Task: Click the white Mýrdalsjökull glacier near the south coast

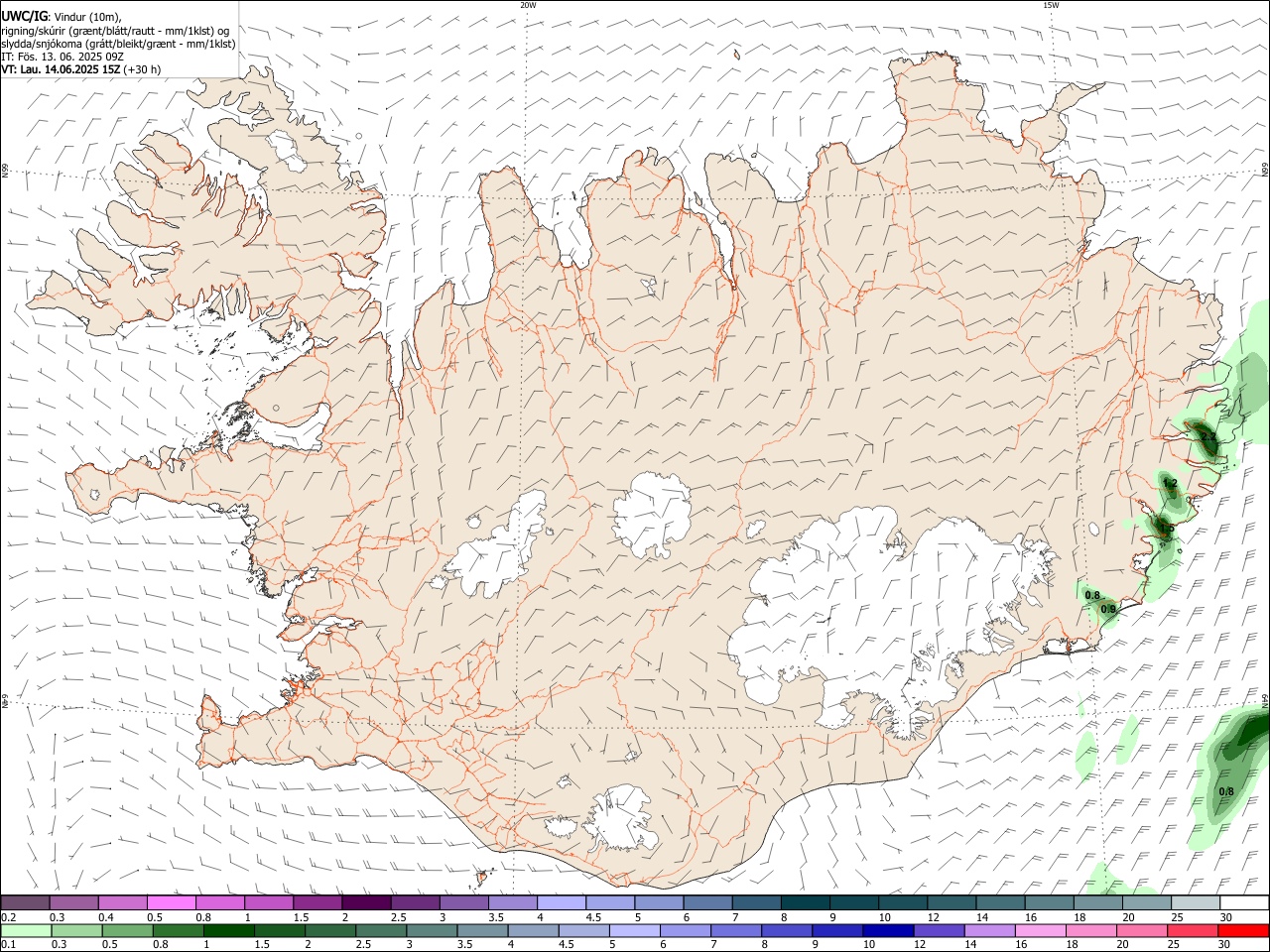Action: (x=621, y=818)
